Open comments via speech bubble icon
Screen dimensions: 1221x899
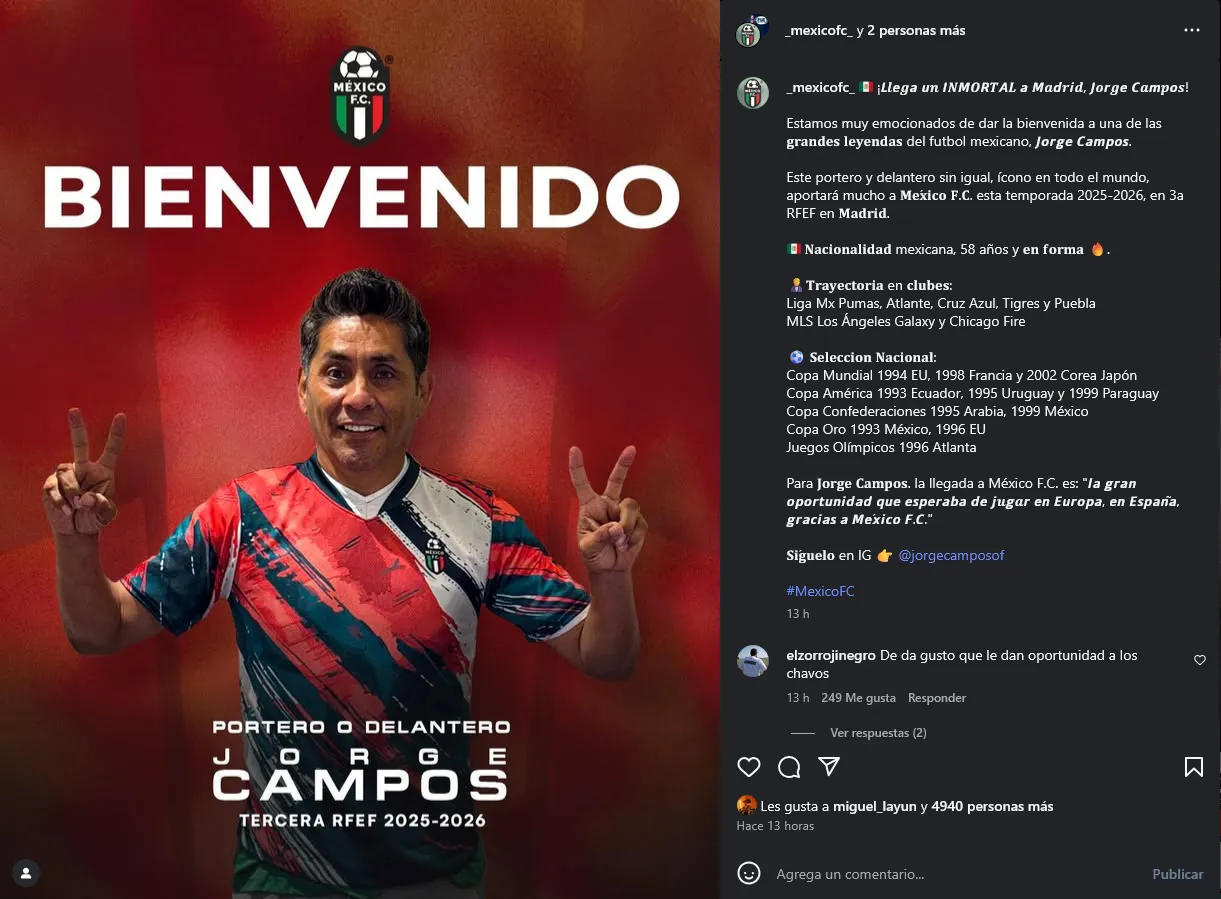click(x=789, y=767)
